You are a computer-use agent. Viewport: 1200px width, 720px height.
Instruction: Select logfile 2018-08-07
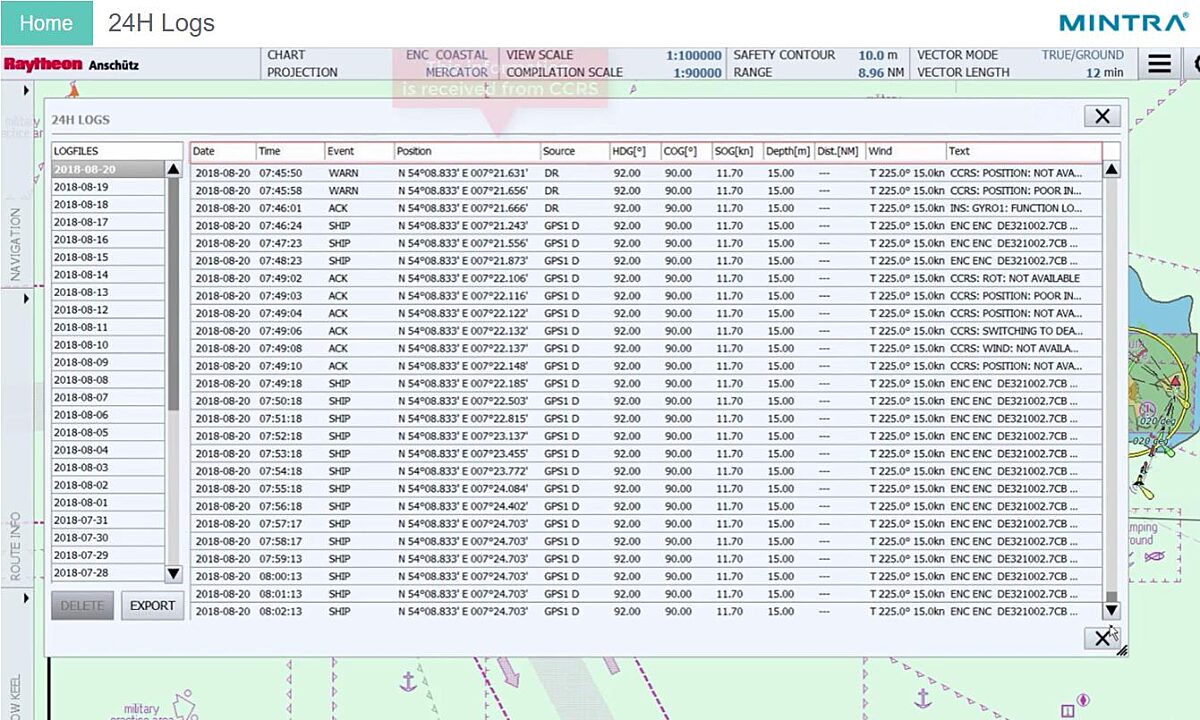[x=108, y=398]
